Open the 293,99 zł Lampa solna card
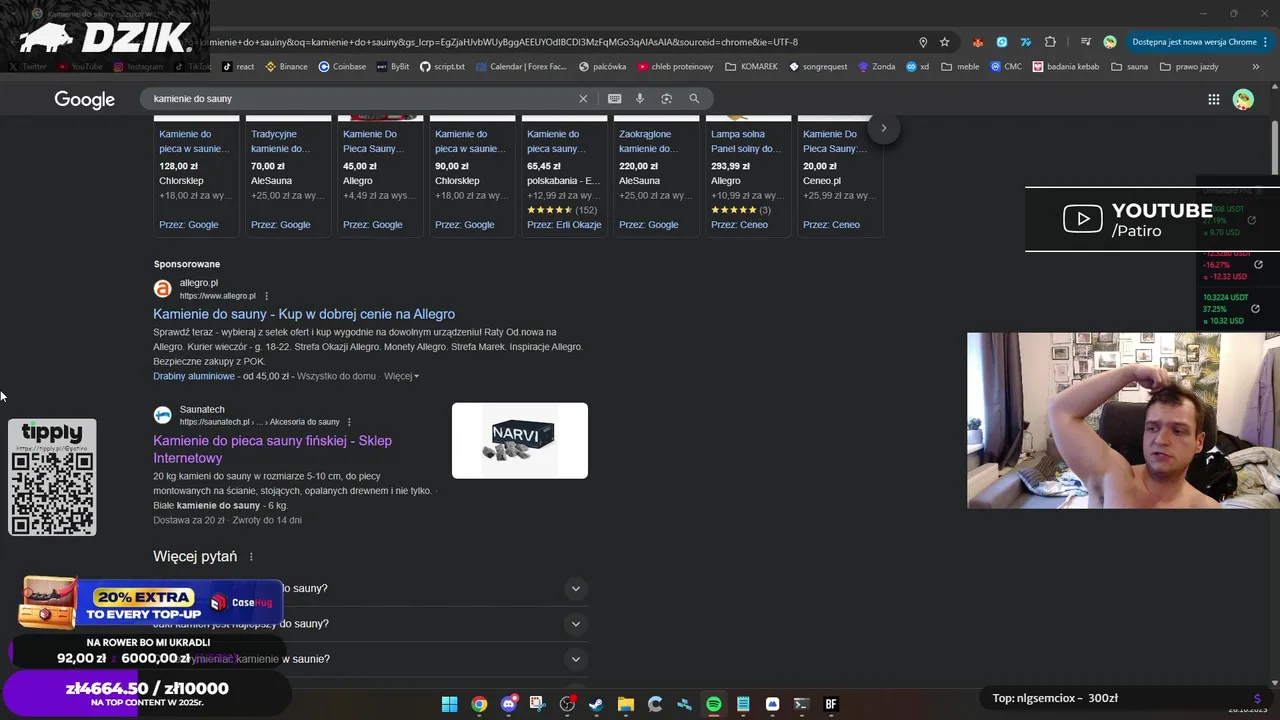The image size is (1280, 720). (748, 176)
